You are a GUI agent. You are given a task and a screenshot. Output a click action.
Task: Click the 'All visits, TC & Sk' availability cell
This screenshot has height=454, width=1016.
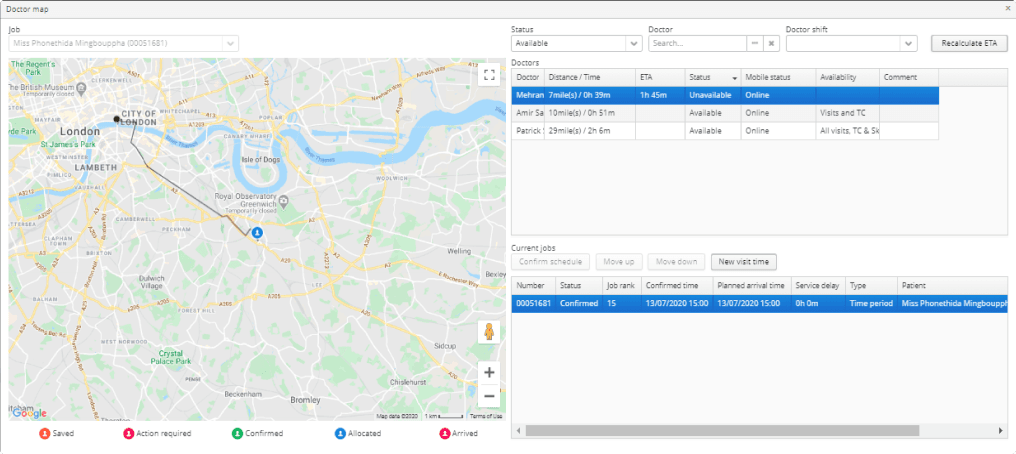pyautogui.click(x=848, y=131)
